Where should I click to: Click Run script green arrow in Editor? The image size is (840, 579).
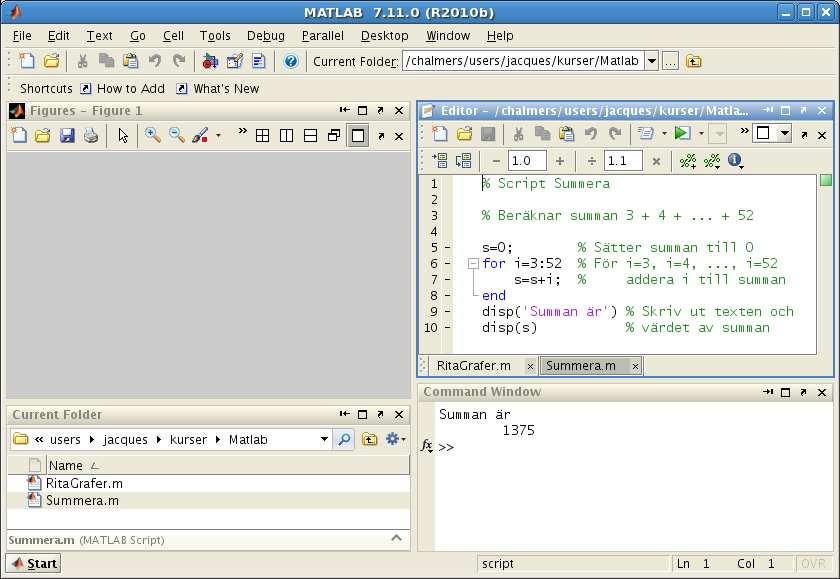pyautogui.click(x=682, y=133)
